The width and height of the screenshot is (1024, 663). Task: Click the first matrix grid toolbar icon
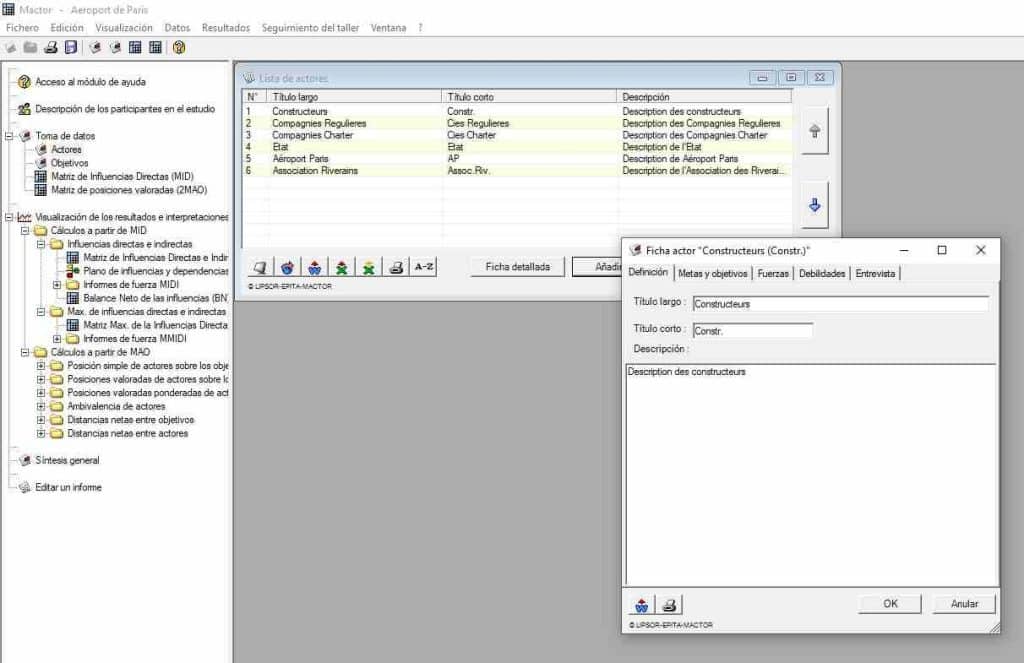pyautogui.click(x=135, y=47)
